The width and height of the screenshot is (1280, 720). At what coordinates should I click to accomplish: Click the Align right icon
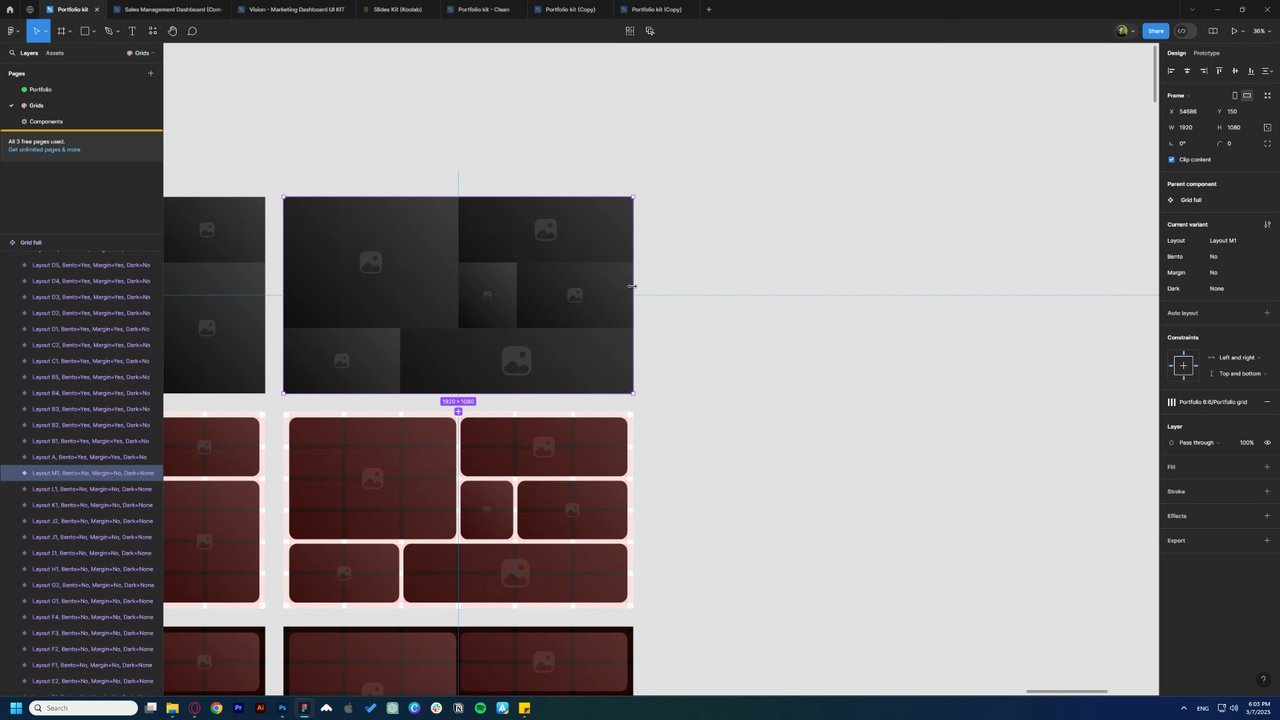(x=1203, y=71)
